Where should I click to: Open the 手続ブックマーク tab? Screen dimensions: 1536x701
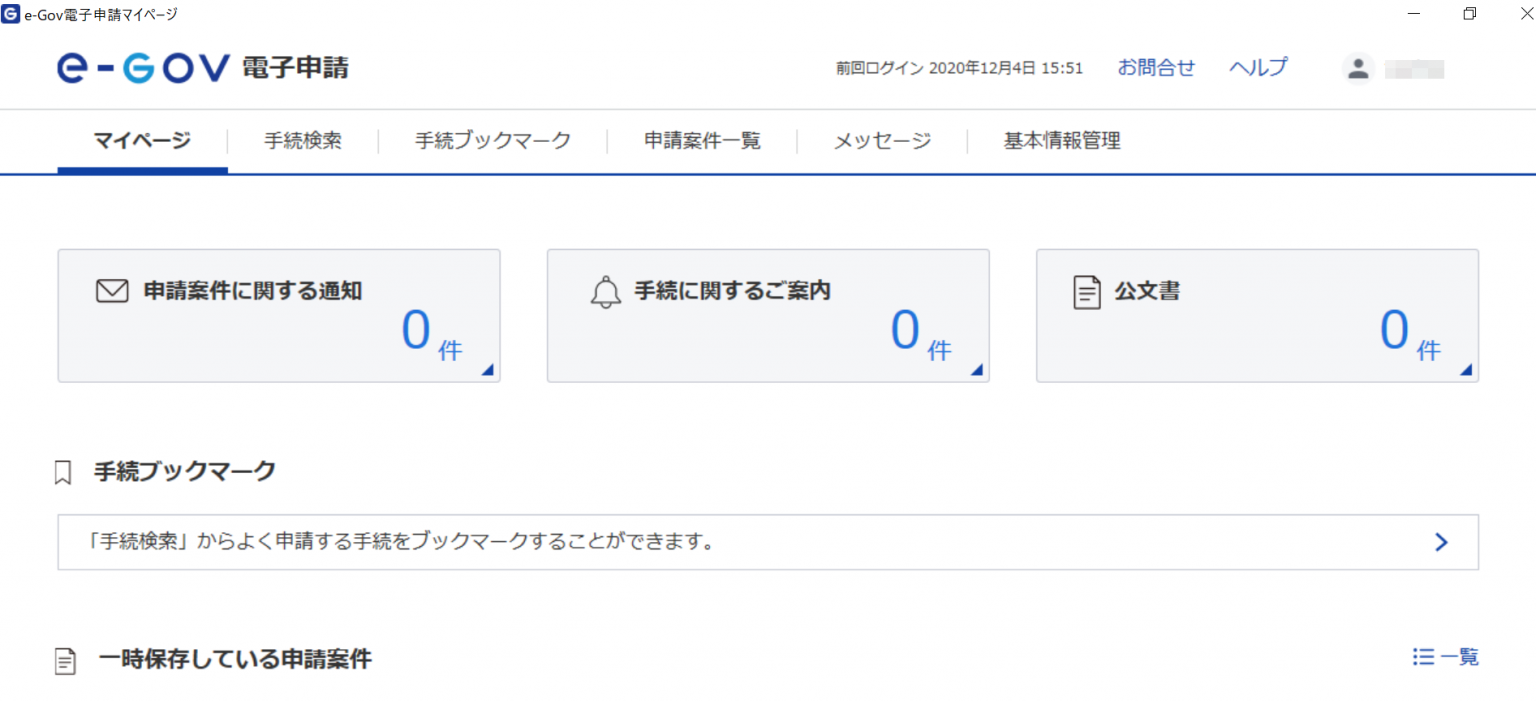click(493, 141)
